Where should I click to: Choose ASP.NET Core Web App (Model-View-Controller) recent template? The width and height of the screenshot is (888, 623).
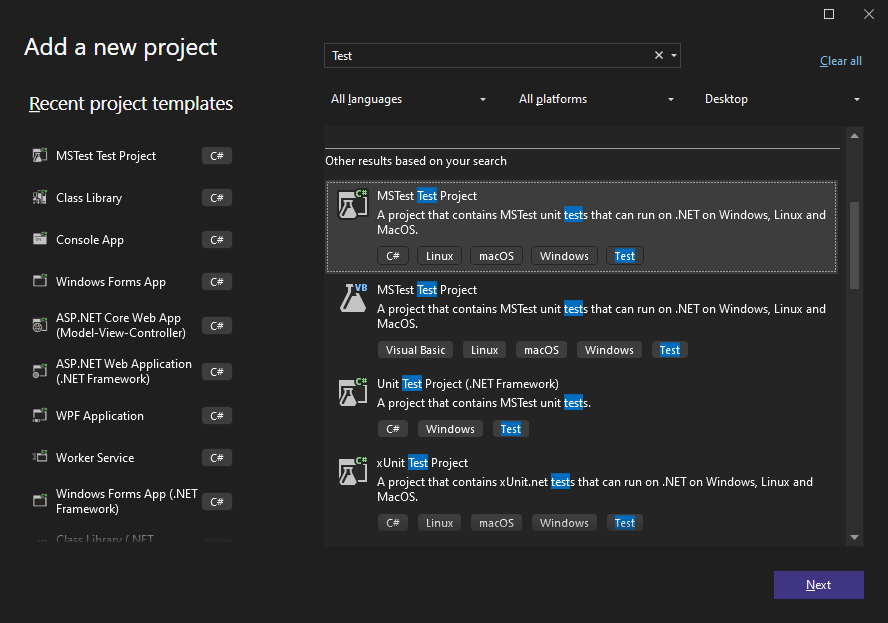(x=121, y=325)
